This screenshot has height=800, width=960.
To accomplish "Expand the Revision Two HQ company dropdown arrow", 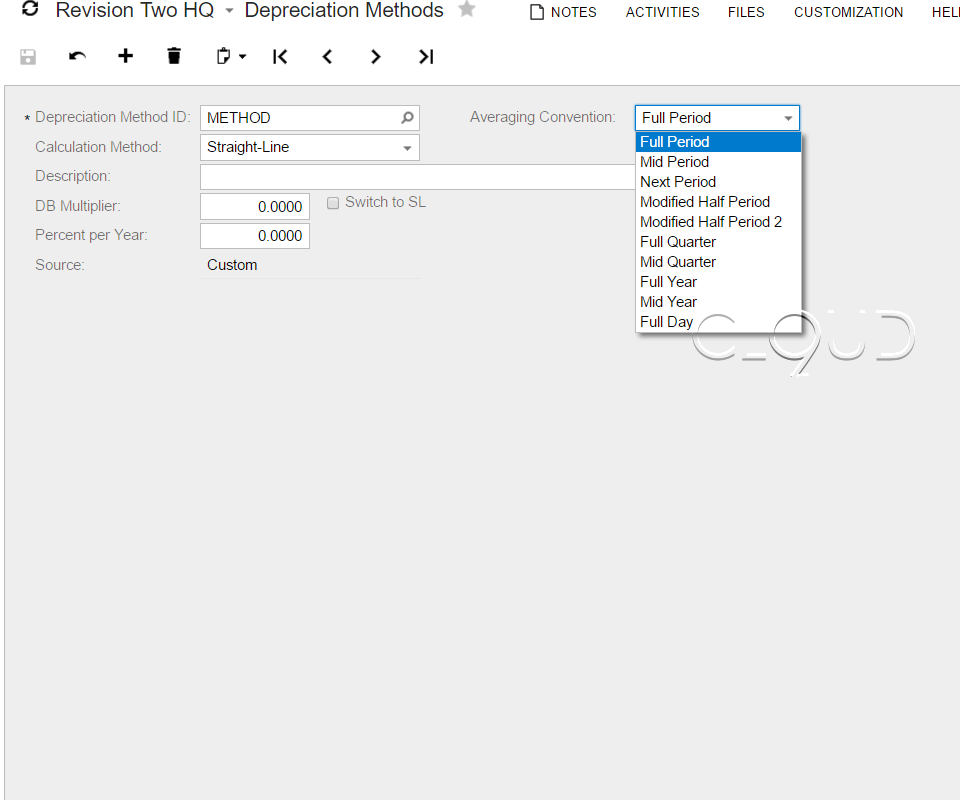I will point(230,11).
